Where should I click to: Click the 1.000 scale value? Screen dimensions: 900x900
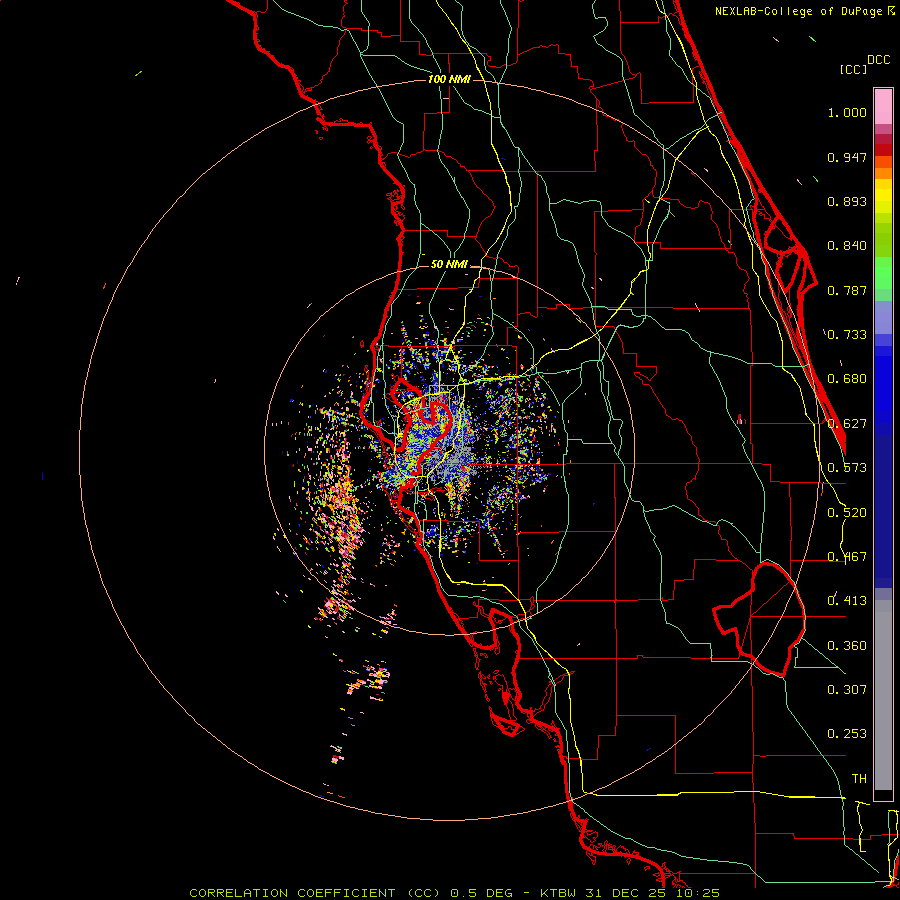coord(847,112)
